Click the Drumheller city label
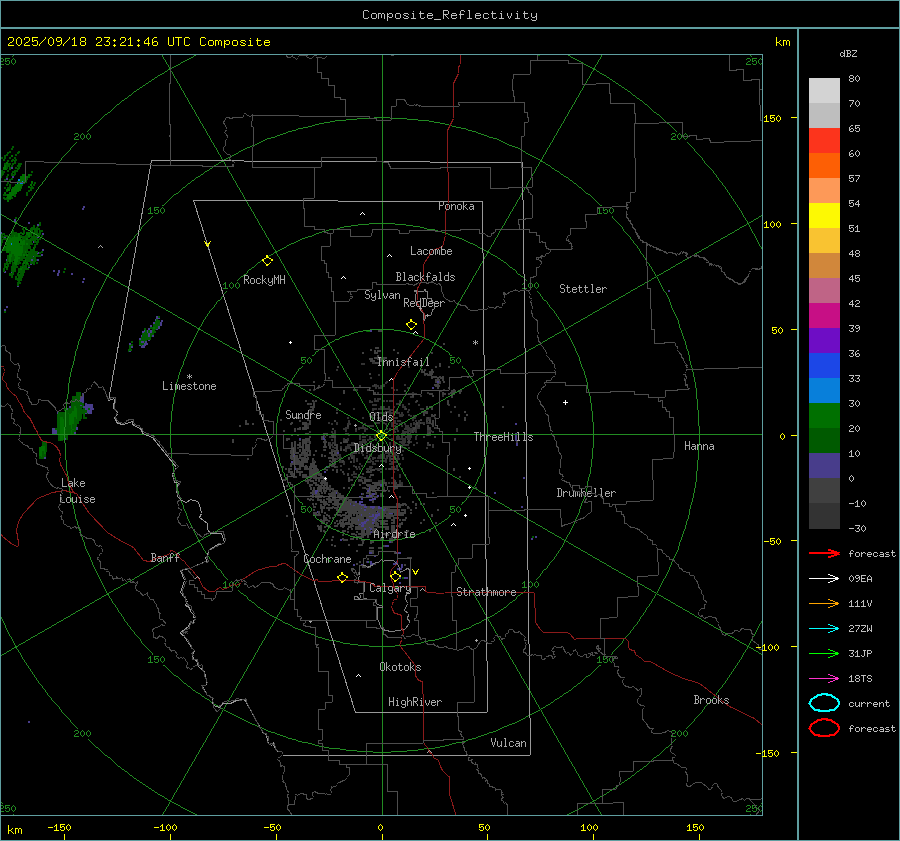The width and height of the screenshot is (900, 841). [586, 493]
